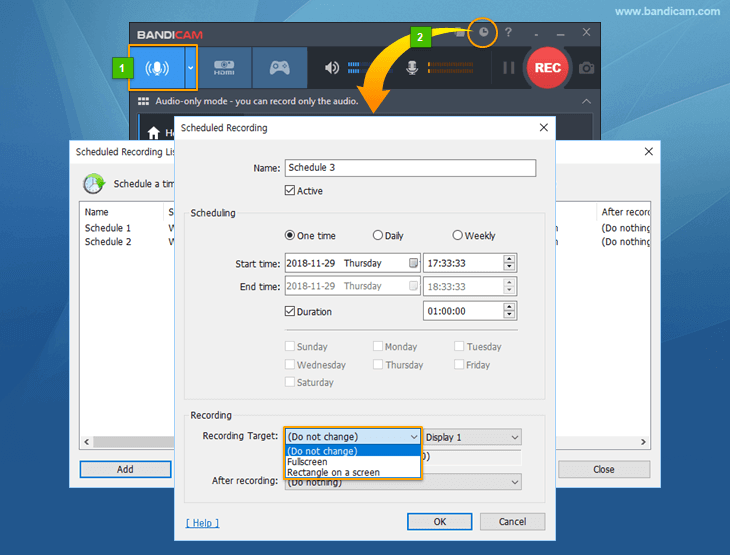Check the Sunday checkbox
Screen dimensions: 730x555
pos(290,346)
